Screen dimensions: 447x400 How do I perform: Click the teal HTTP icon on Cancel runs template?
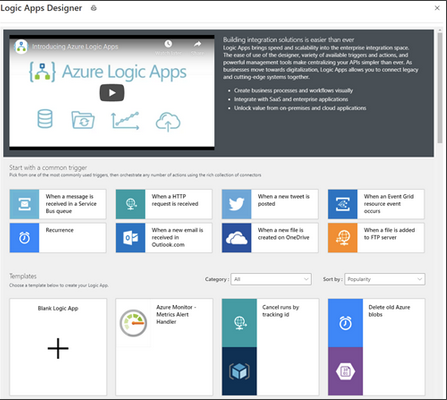(x=239, y=323)
